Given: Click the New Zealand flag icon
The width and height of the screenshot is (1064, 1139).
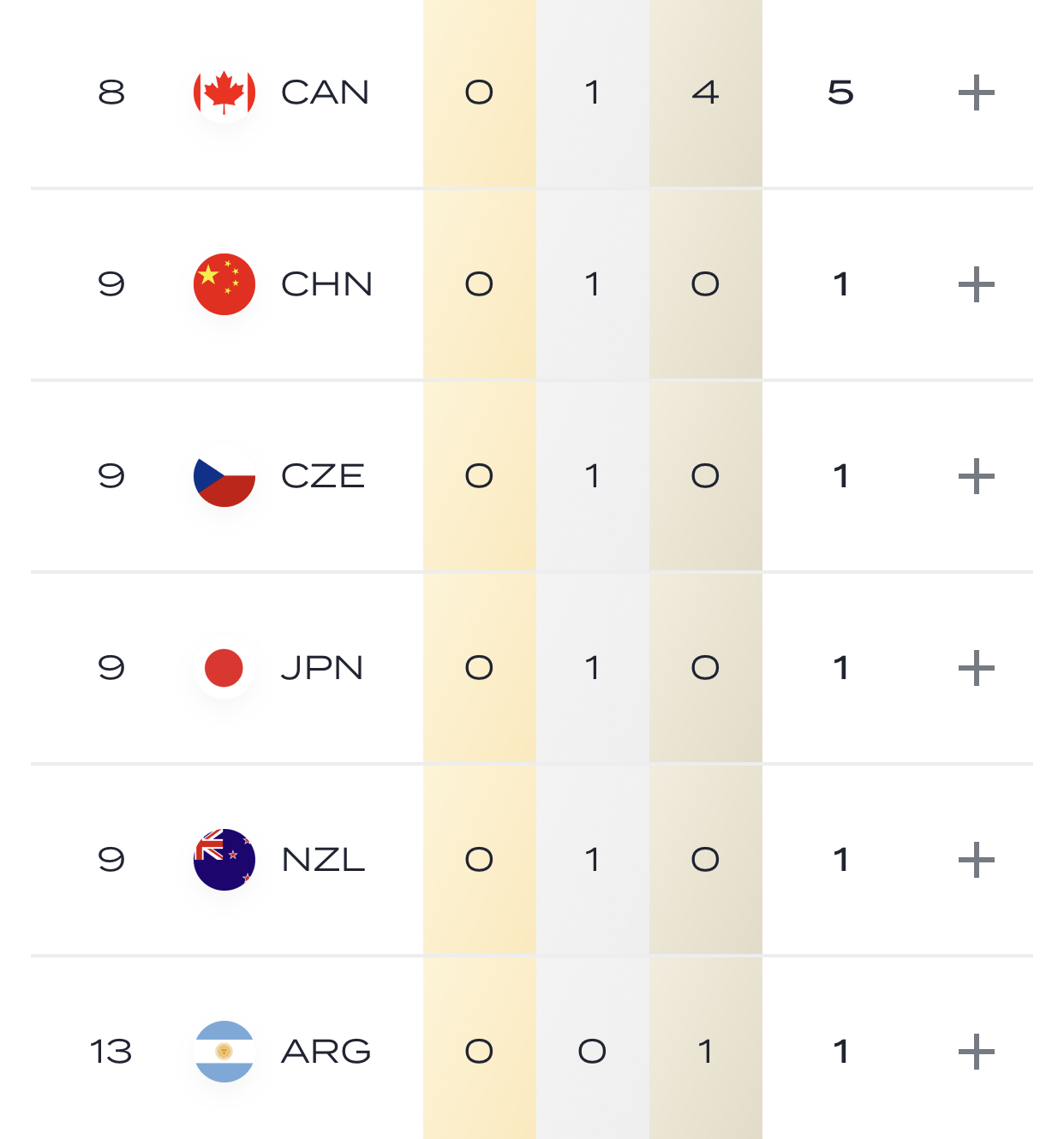Looking at the screenshot, I should click(x=224, y=860).
